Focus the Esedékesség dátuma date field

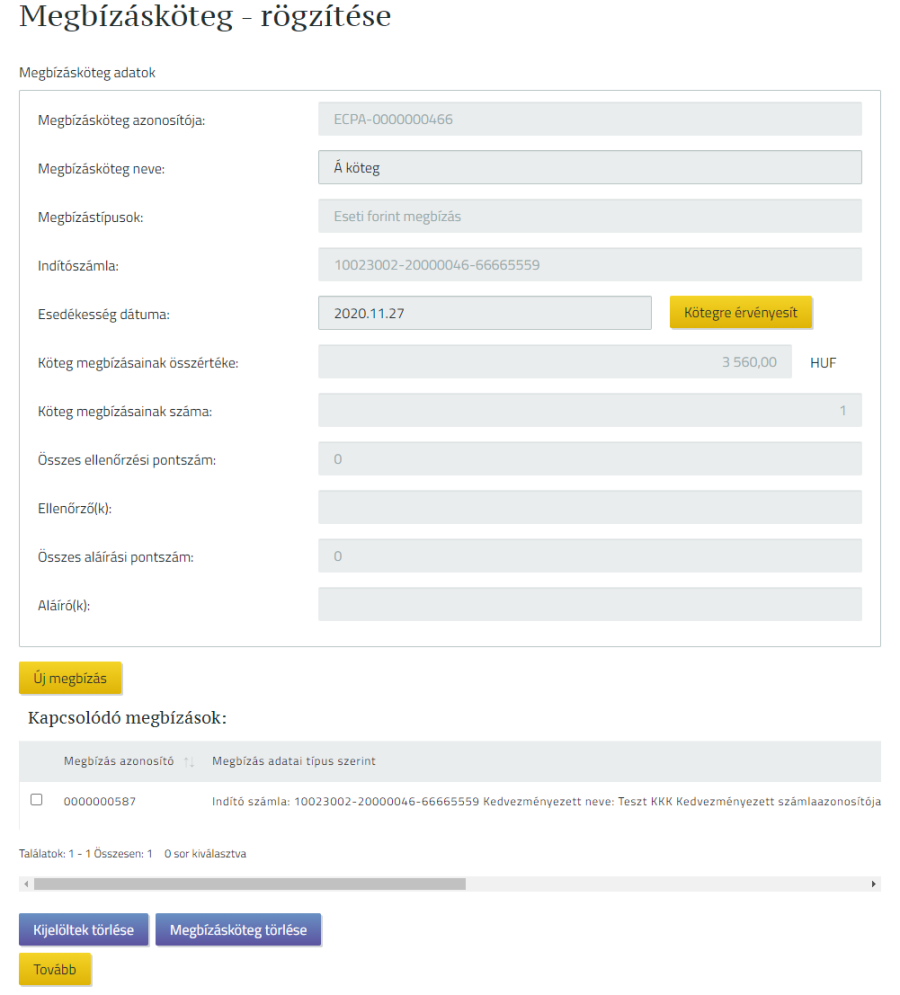point(484,313)
